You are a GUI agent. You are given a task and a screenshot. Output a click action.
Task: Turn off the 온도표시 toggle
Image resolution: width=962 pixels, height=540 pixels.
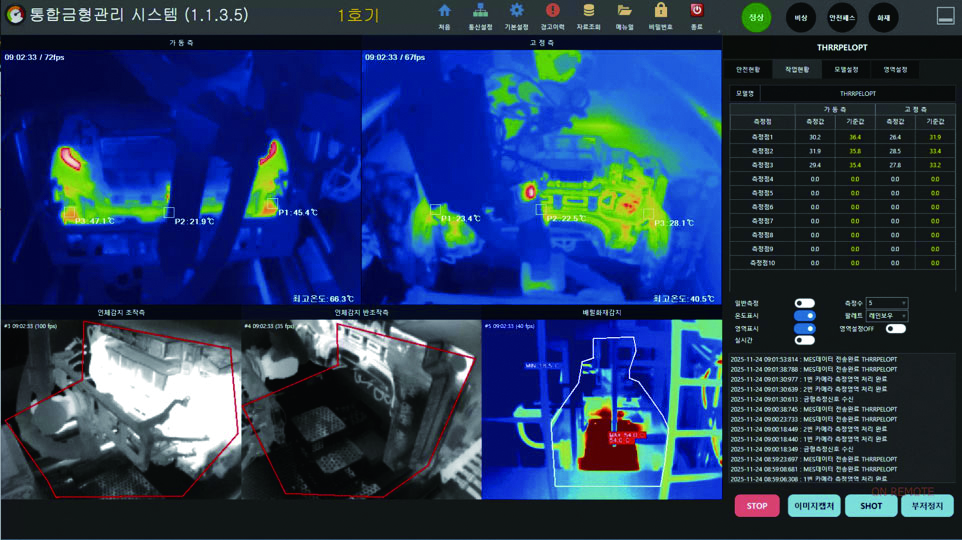(804, 316)
